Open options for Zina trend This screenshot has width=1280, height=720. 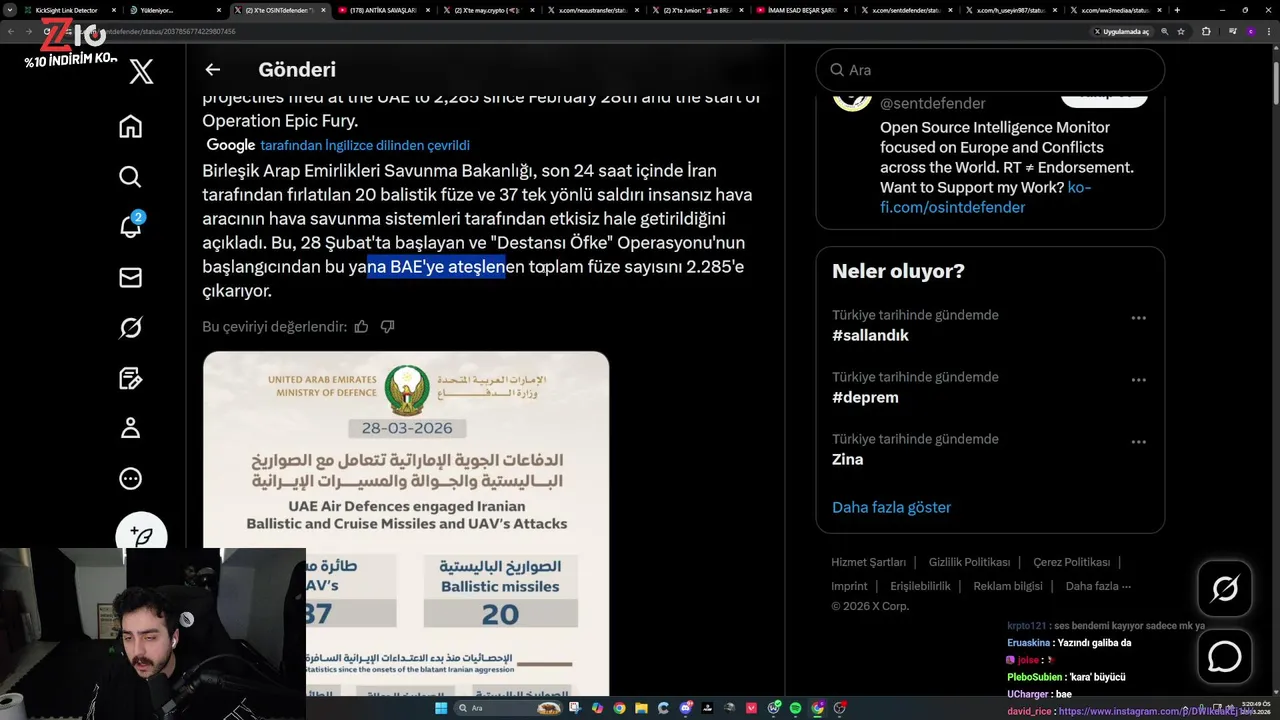(x=1138, y=442)
